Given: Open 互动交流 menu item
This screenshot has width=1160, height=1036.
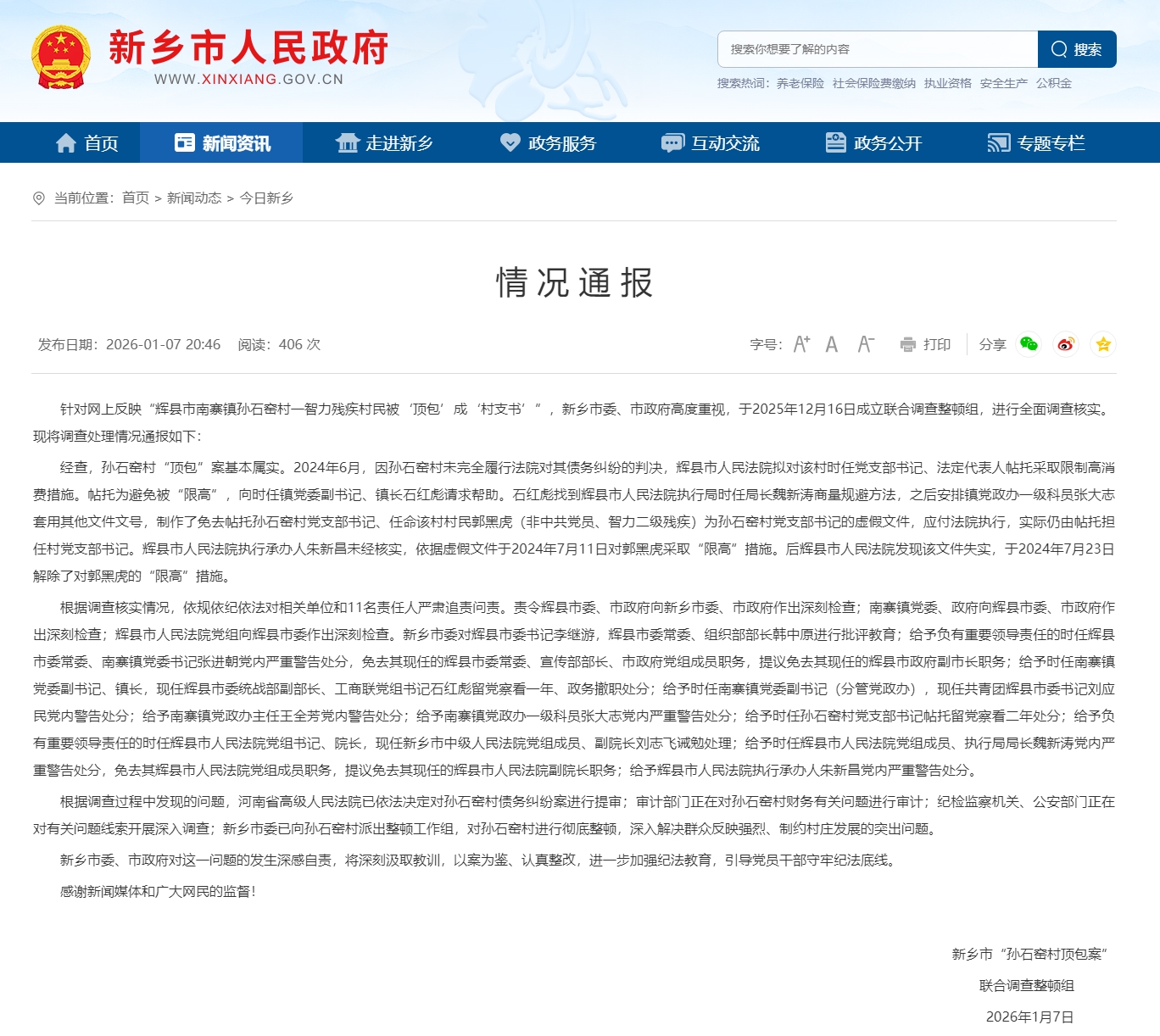Looking at the screenshot, I should 711,143.
